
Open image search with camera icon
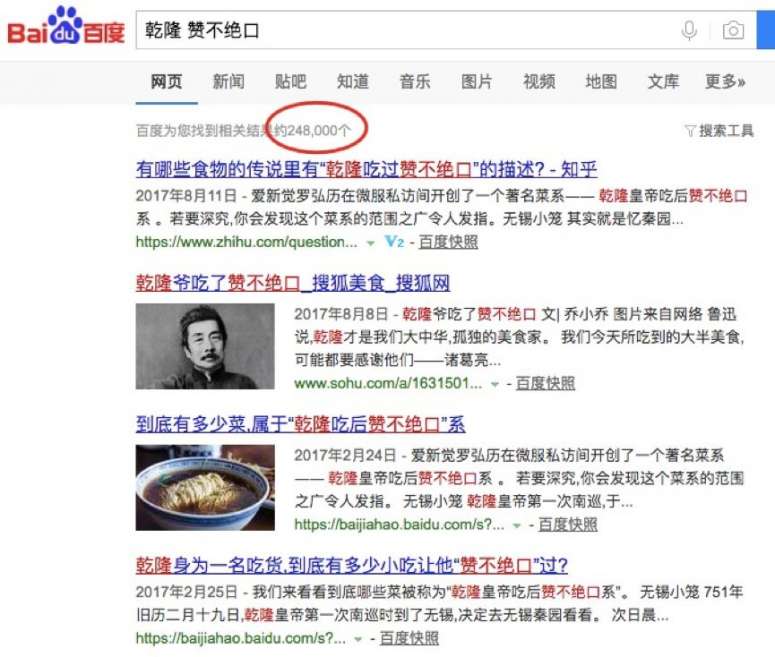pos(733,31)
